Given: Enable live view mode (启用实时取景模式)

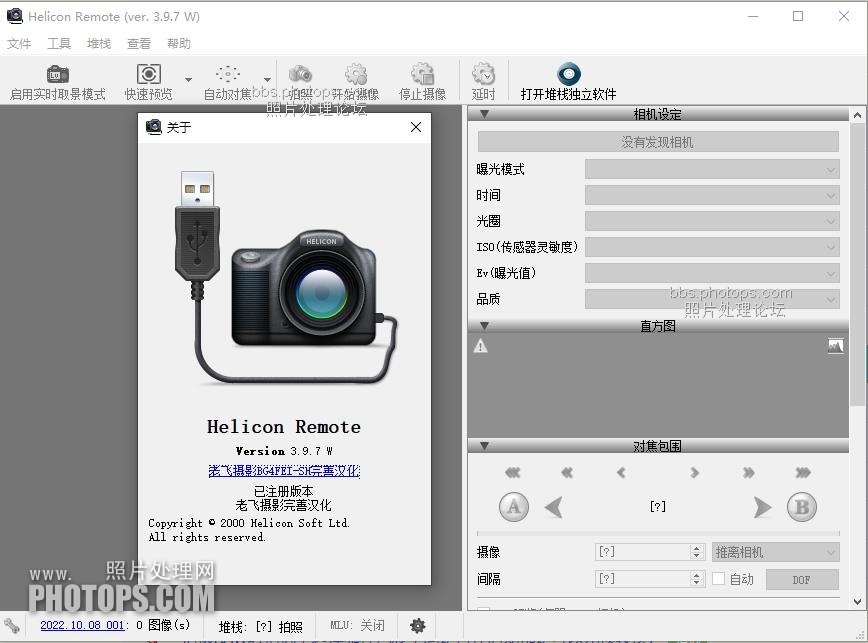Looking at the screenshot, I should point(58,82).
